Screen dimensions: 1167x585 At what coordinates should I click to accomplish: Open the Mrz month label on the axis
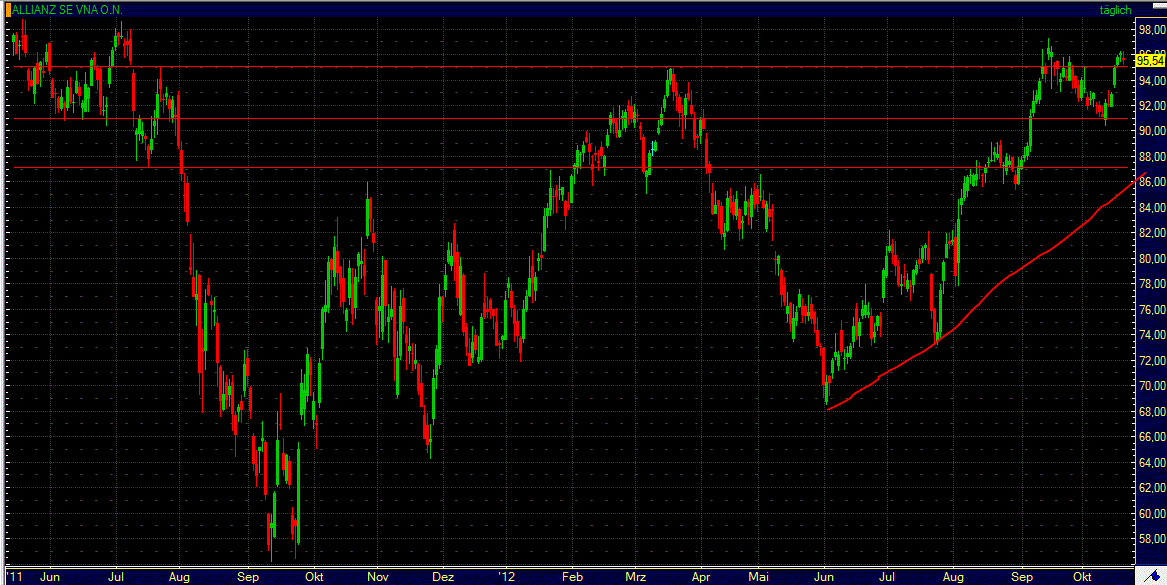(635, 578)
